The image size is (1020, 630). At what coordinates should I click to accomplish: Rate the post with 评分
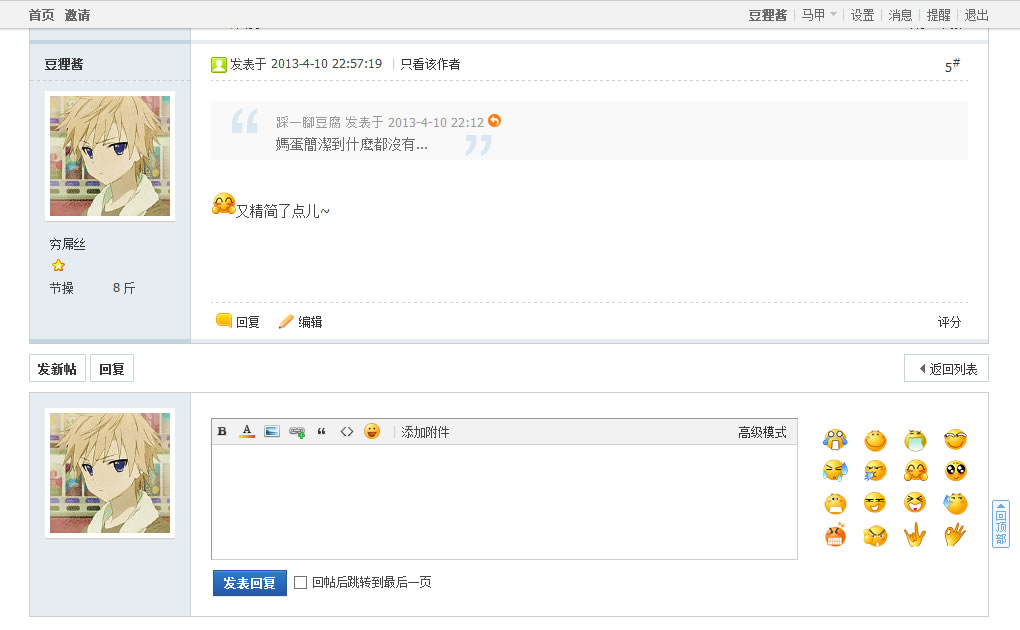[x=949, y=322]
